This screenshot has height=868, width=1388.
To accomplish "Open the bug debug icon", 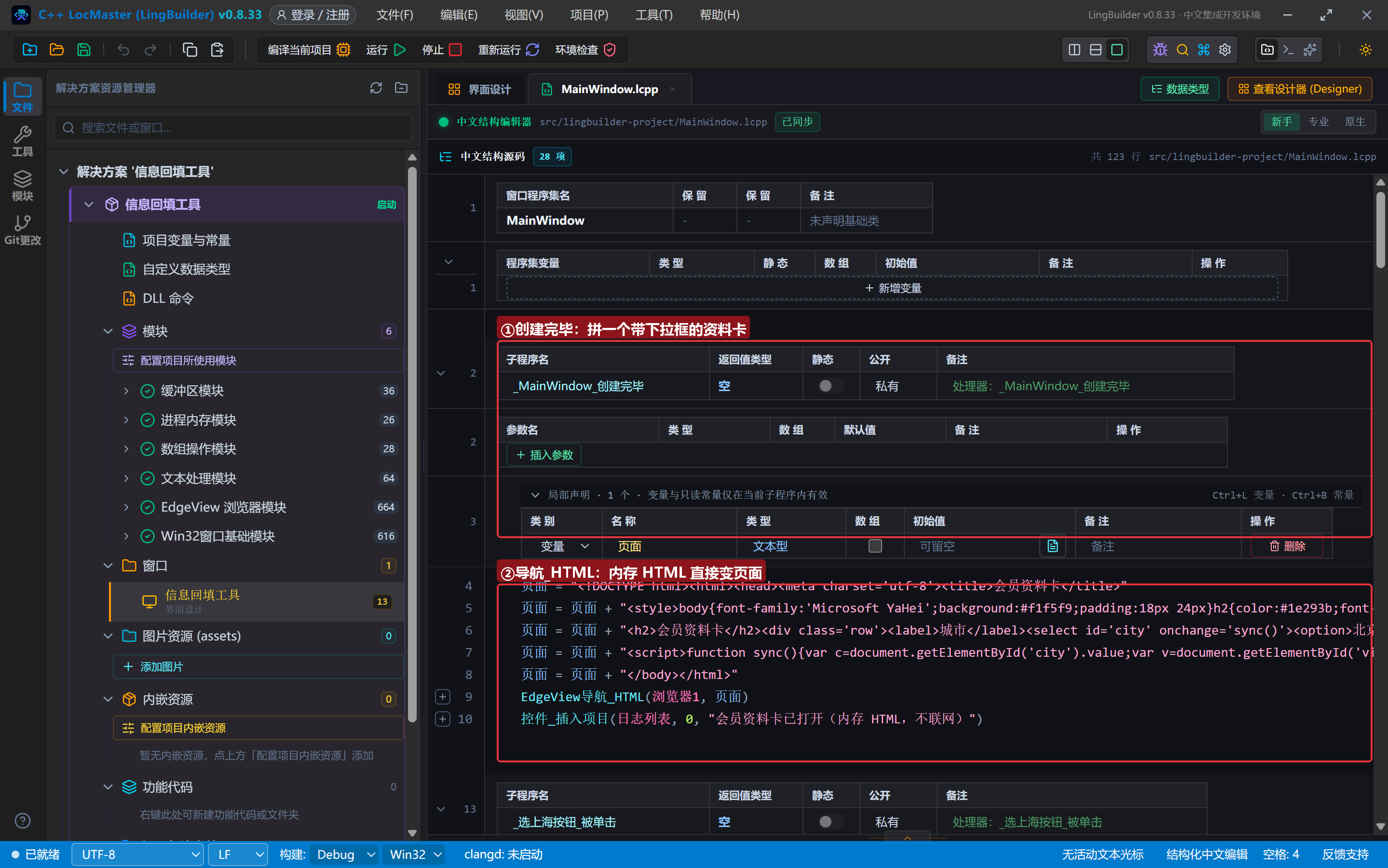I will click(x=1160, y=50).
